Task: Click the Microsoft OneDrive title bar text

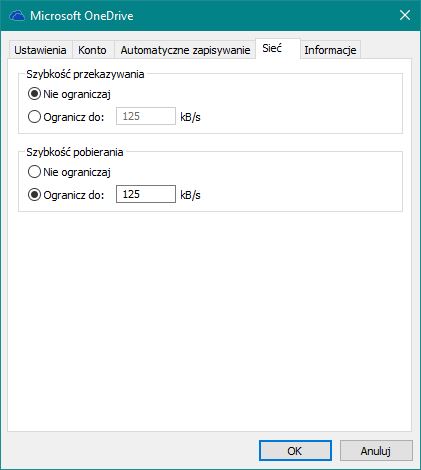Action: tap(82, 16)
